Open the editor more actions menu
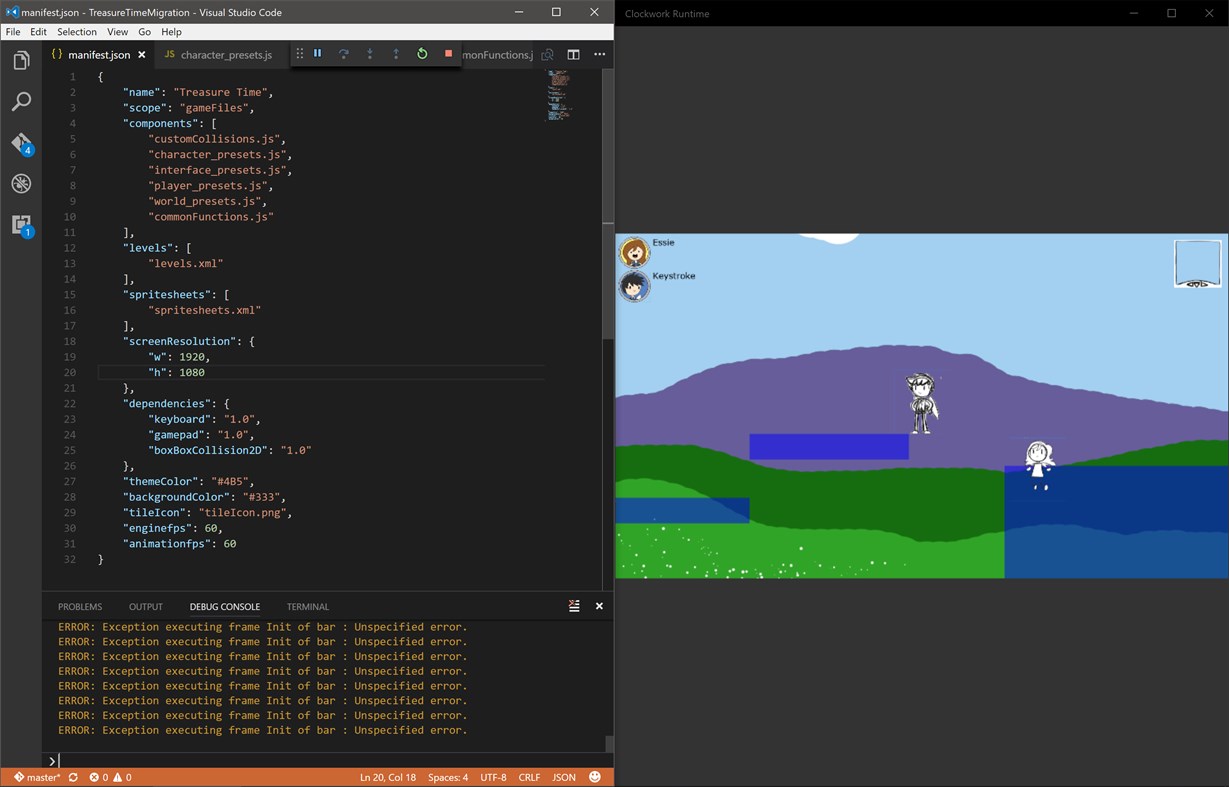The width and height of the screenshot is (1229, 787). (600, 54)
